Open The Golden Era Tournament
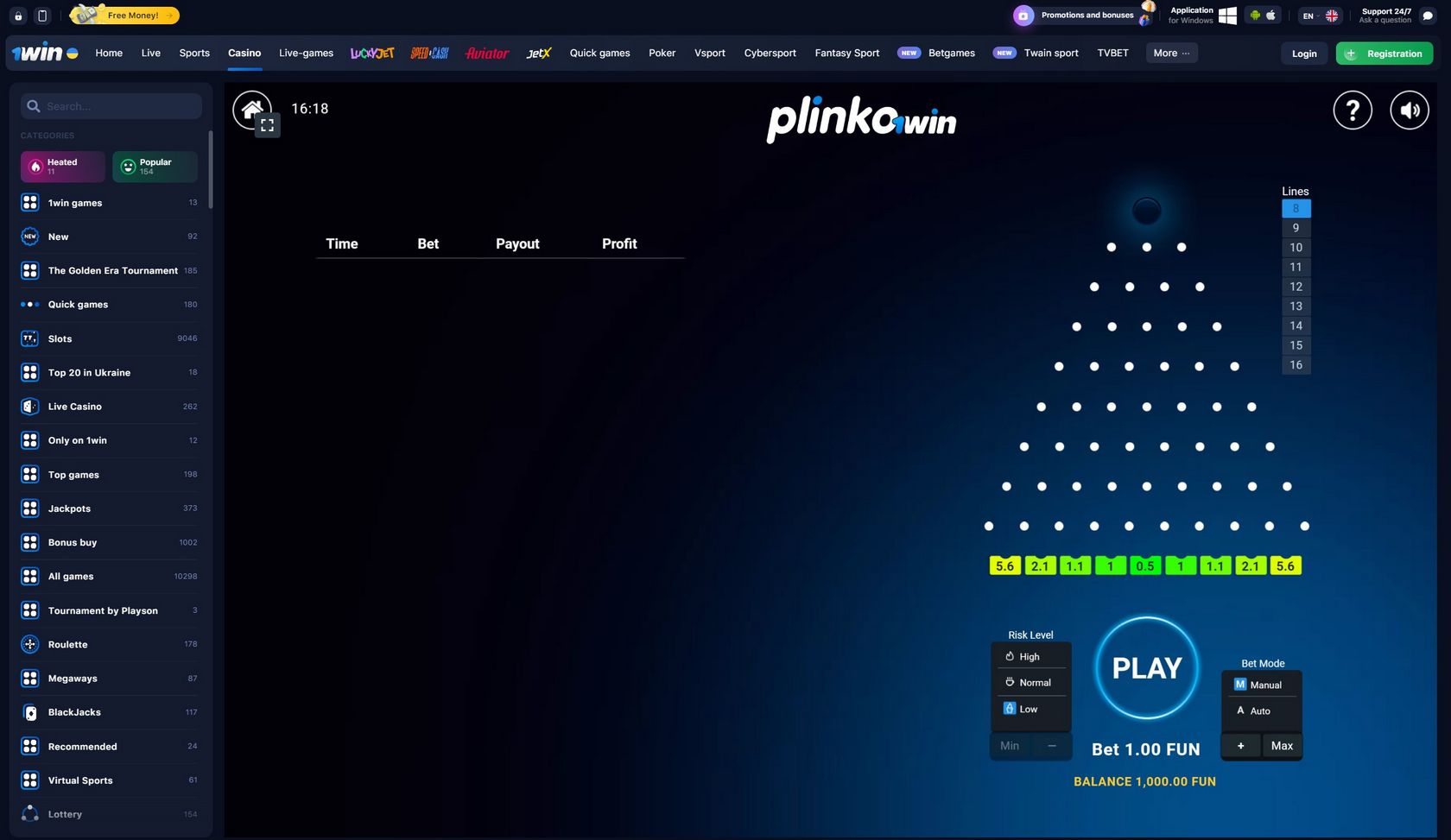This screenshot has width=1451, height=840. [109, 270]
